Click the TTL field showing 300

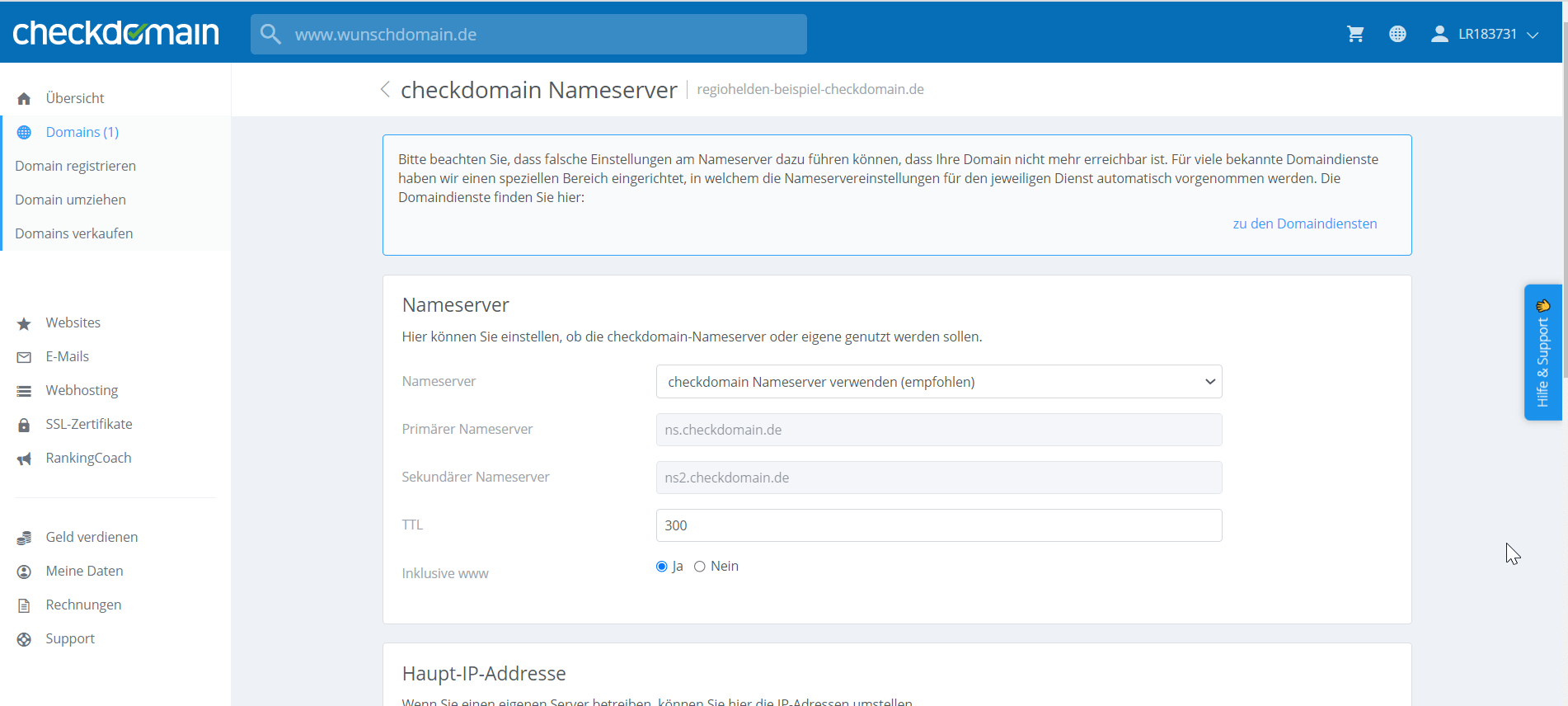939,525
